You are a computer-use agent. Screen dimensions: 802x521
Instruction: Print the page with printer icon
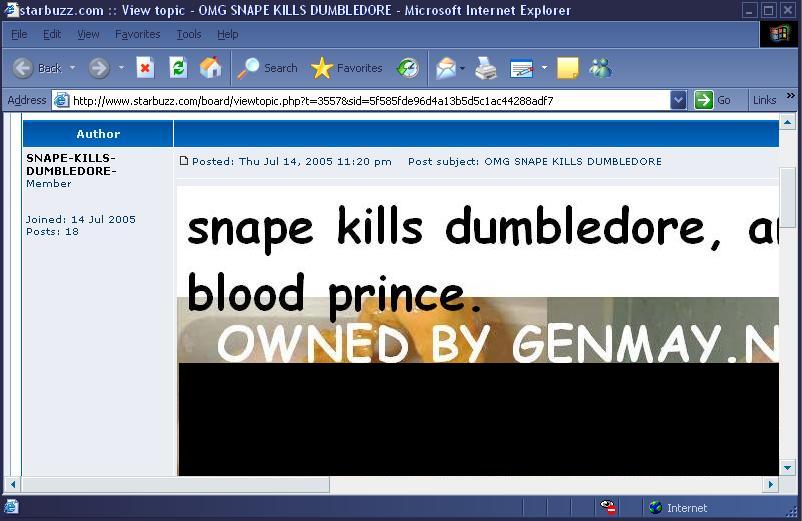coord(485,68)
